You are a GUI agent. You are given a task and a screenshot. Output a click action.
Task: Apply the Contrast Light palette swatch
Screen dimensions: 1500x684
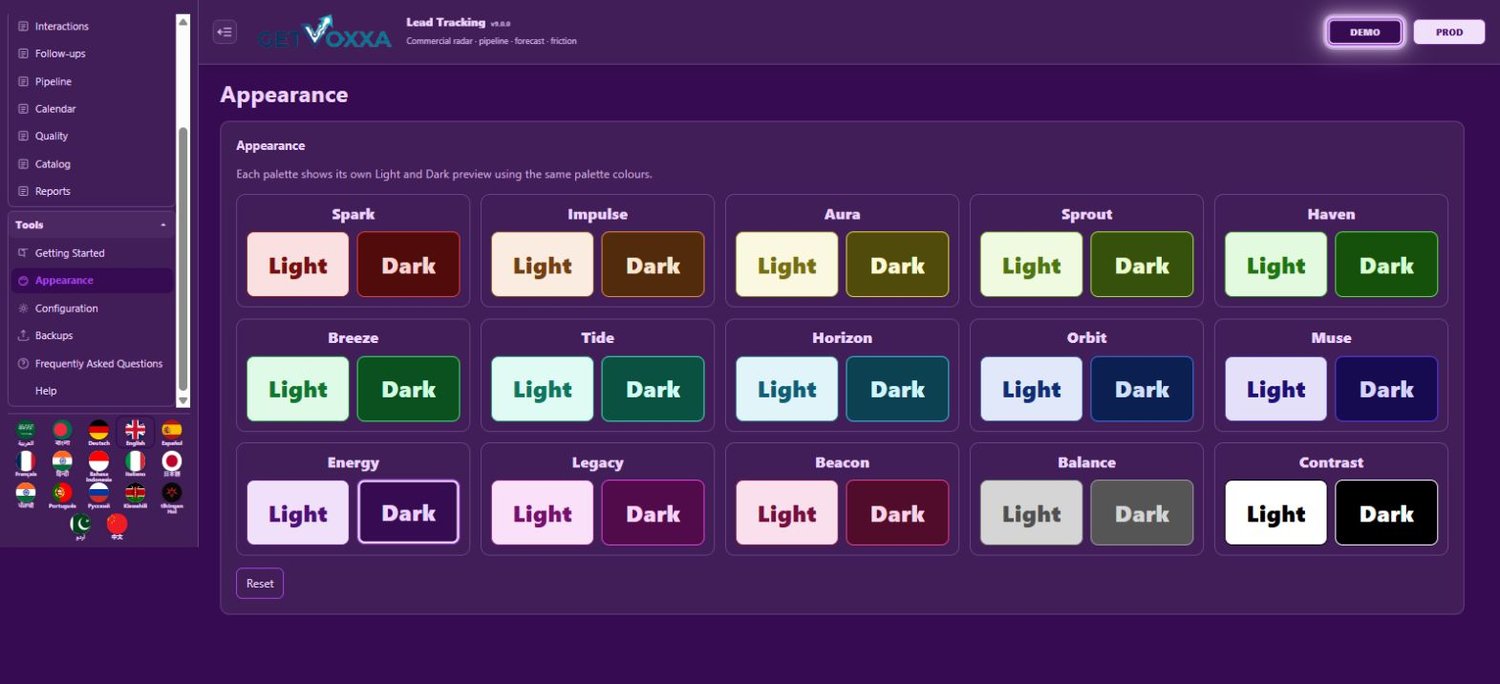(x=1276, y=512)
